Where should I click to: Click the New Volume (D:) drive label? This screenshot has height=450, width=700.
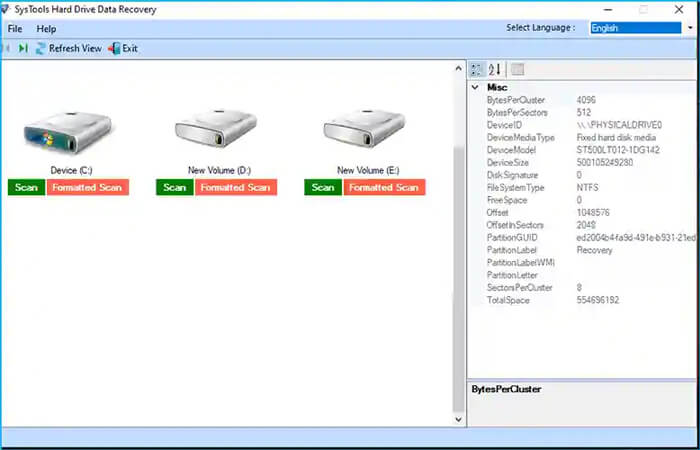219,171
